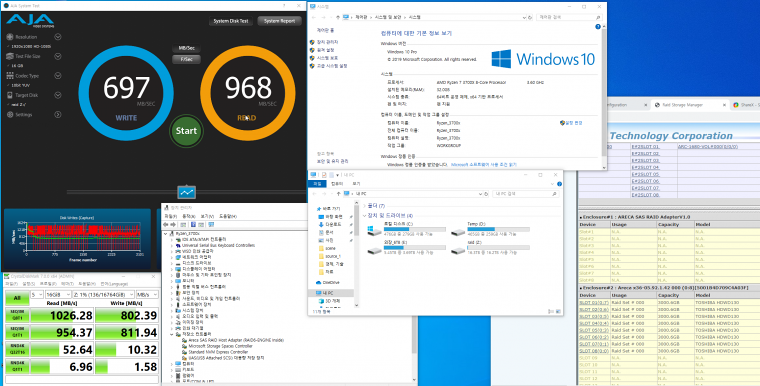The height and width of the screenshot is (386, 760).
Task: Click refresh icon in 내 PC address bar
Action: click(x=486, y=193)
